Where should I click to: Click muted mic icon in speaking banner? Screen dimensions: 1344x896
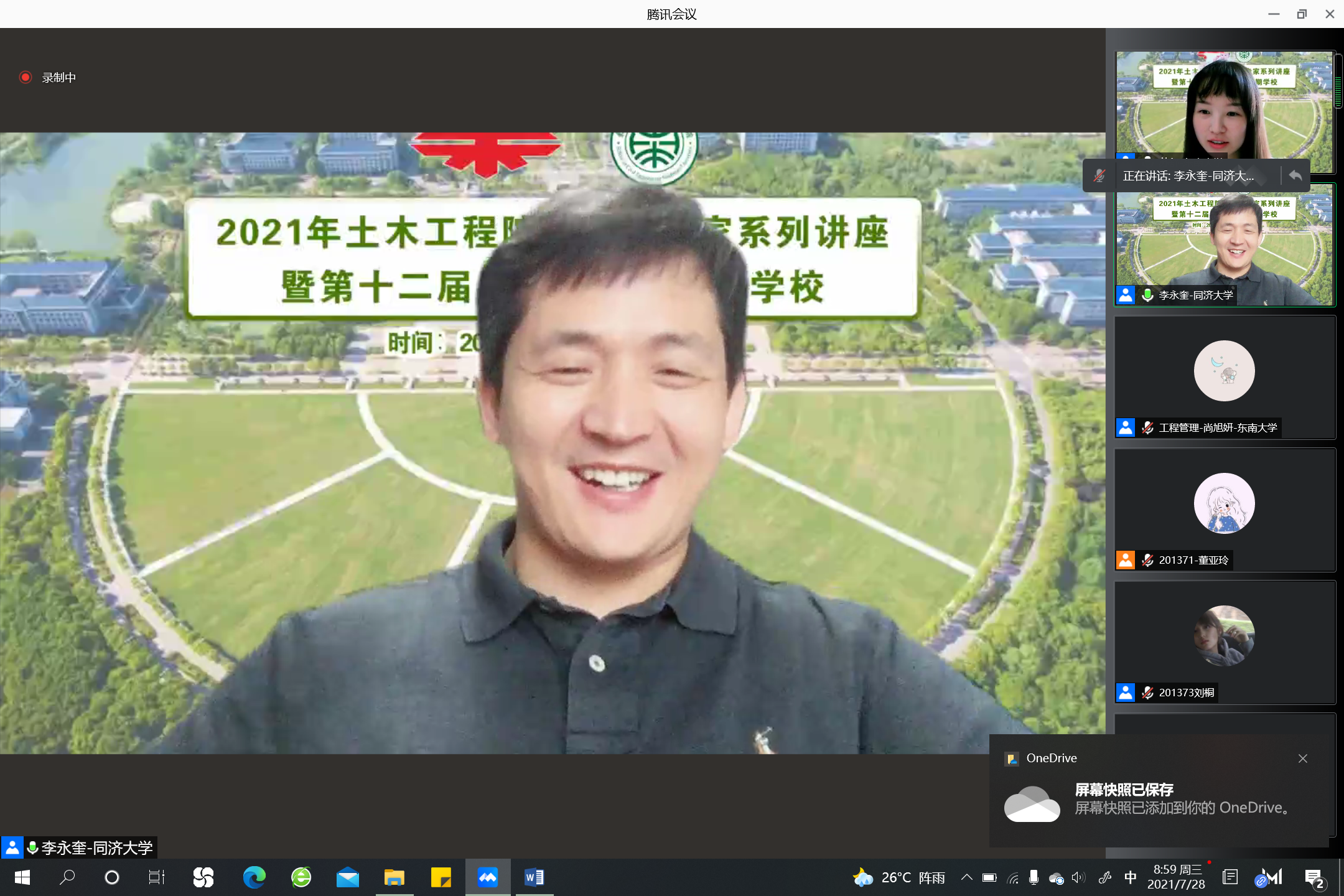[x=1100, y=176]
